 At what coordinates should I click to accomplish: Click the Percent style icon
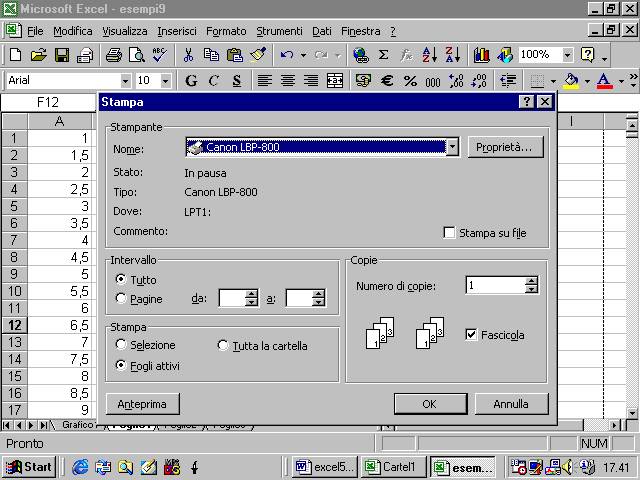click(410, 81)
